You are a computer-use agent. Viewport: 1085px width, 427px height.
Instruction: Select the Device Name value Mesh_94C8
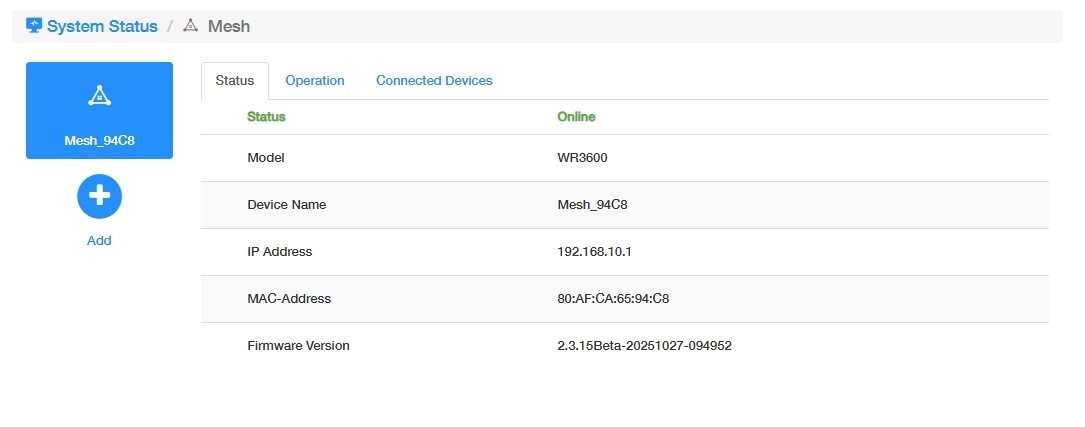pos(591,205)
